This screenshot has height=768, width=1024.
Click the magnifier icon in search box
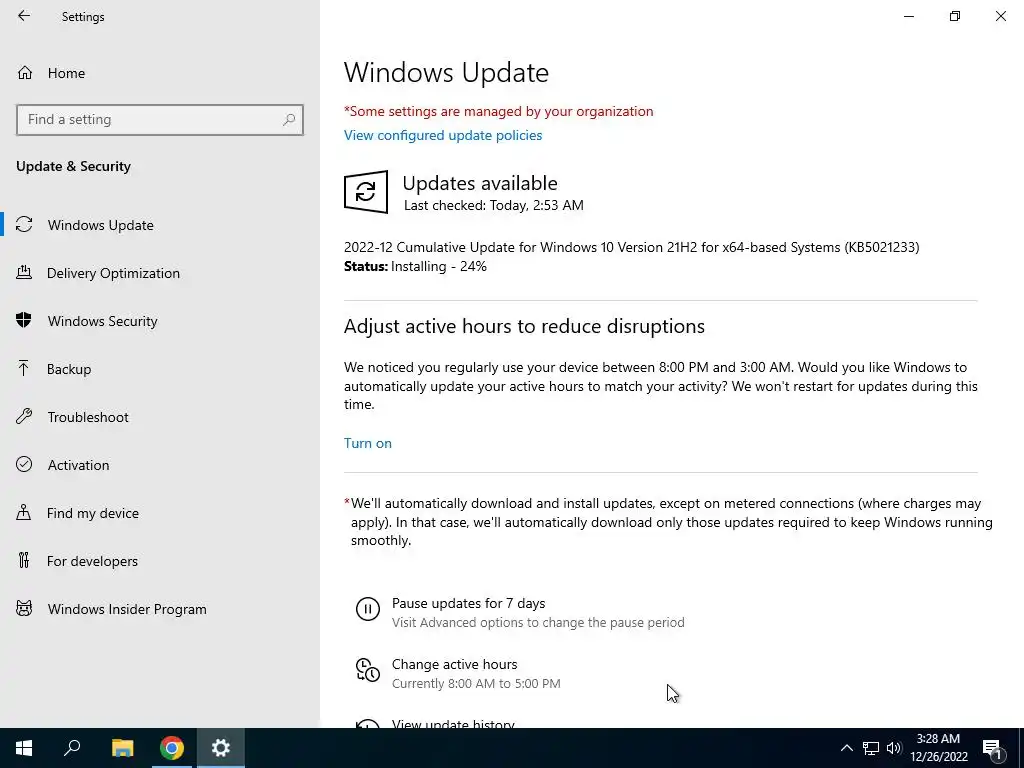tap(289, 120)
